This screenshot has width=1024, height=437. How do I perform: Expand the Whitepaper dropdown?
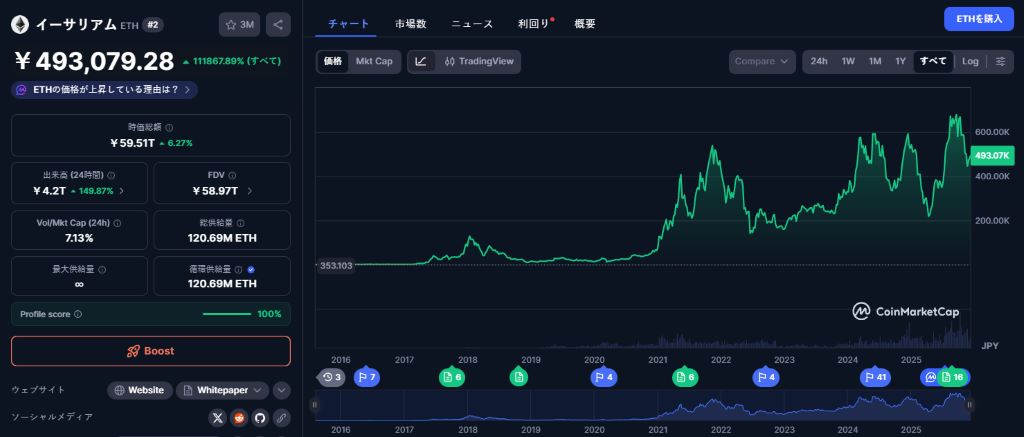(x=222, y=390)
